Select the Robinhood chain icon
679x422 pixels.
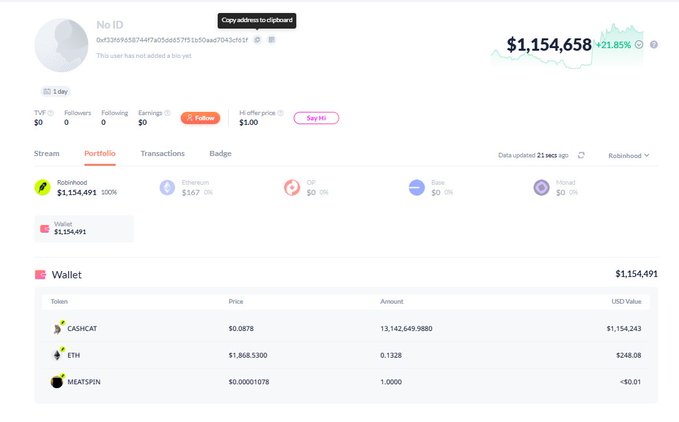pos(42,187)
